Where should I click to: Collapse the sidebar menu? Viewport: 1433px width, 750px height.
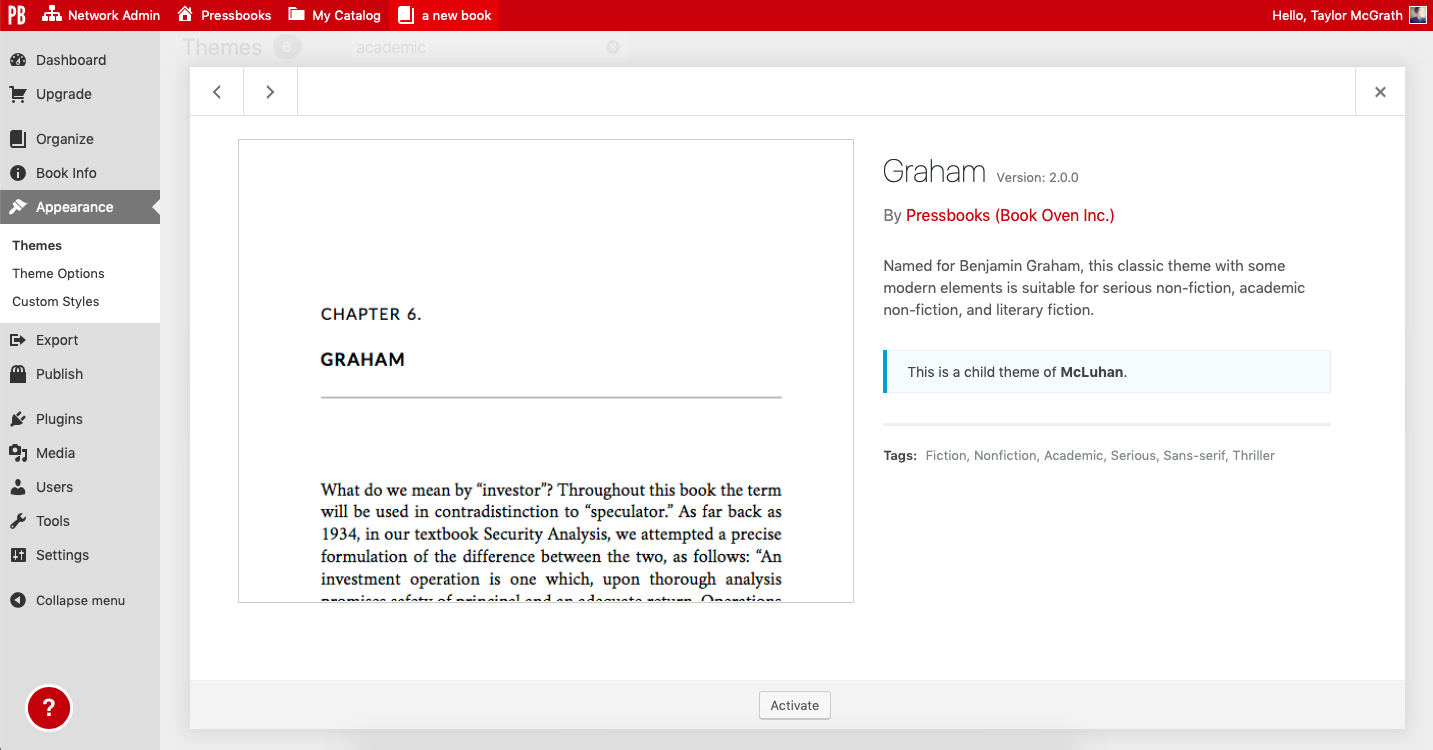click(x=80, y=601)
